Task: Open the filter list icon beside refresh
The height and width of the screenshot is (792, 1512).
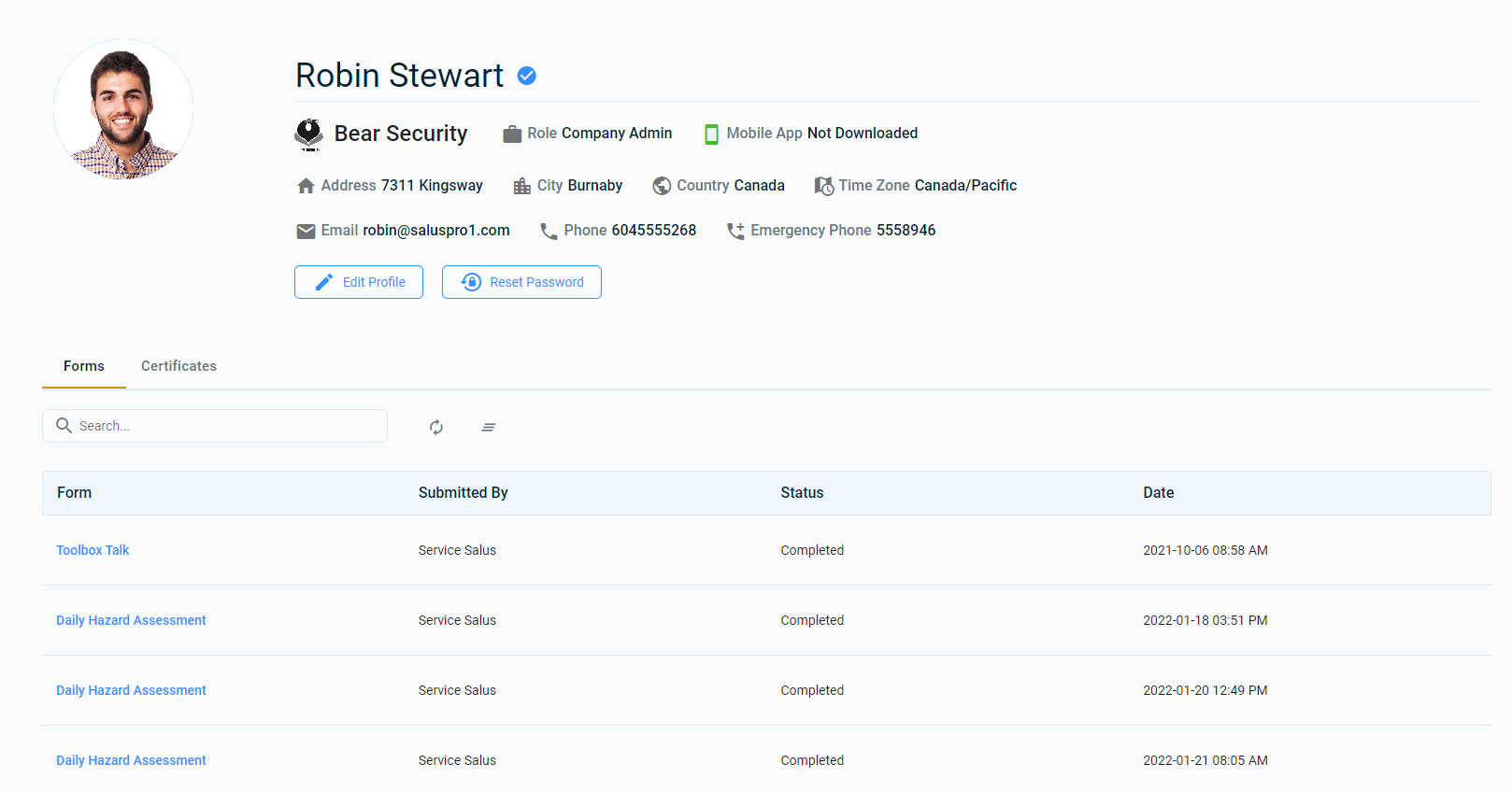Action: click(489, 427)
